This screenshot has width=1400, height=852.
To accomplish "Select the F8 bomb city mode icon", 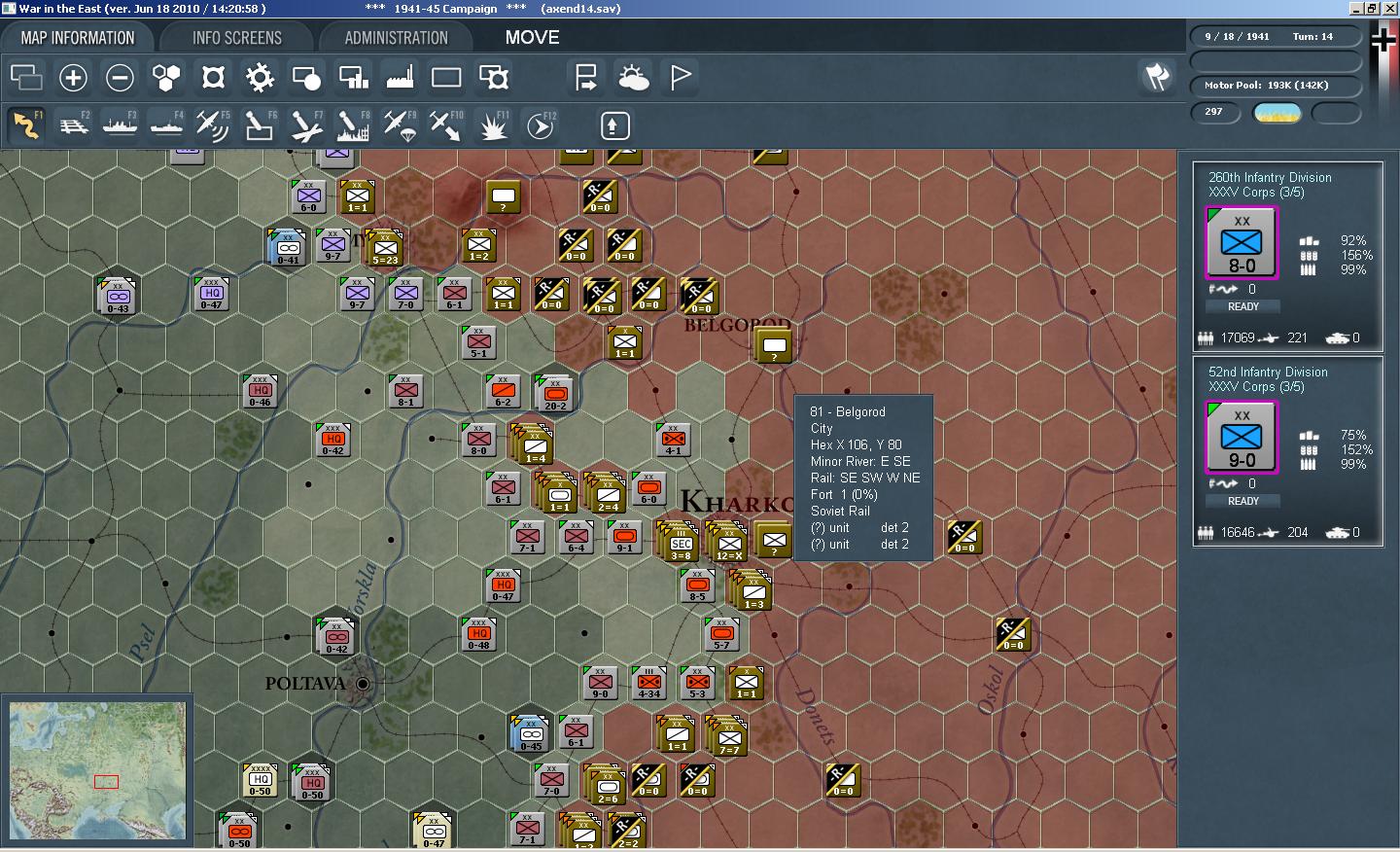I will [353, 125].
